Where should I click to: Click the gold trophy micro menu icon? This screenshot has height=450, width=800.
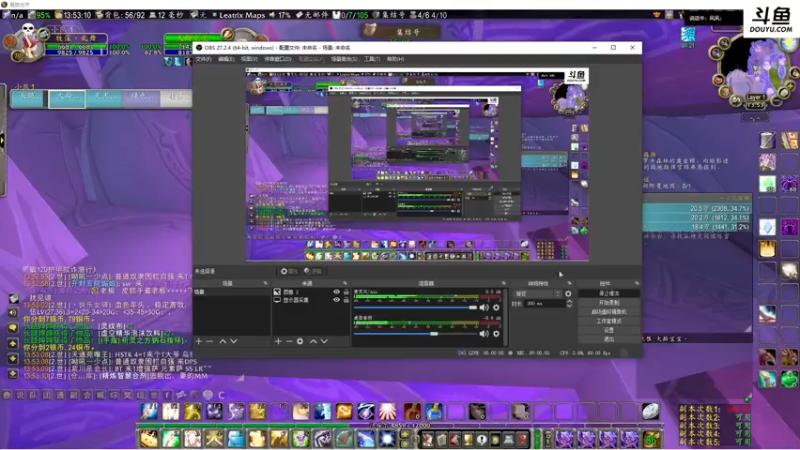468,439
